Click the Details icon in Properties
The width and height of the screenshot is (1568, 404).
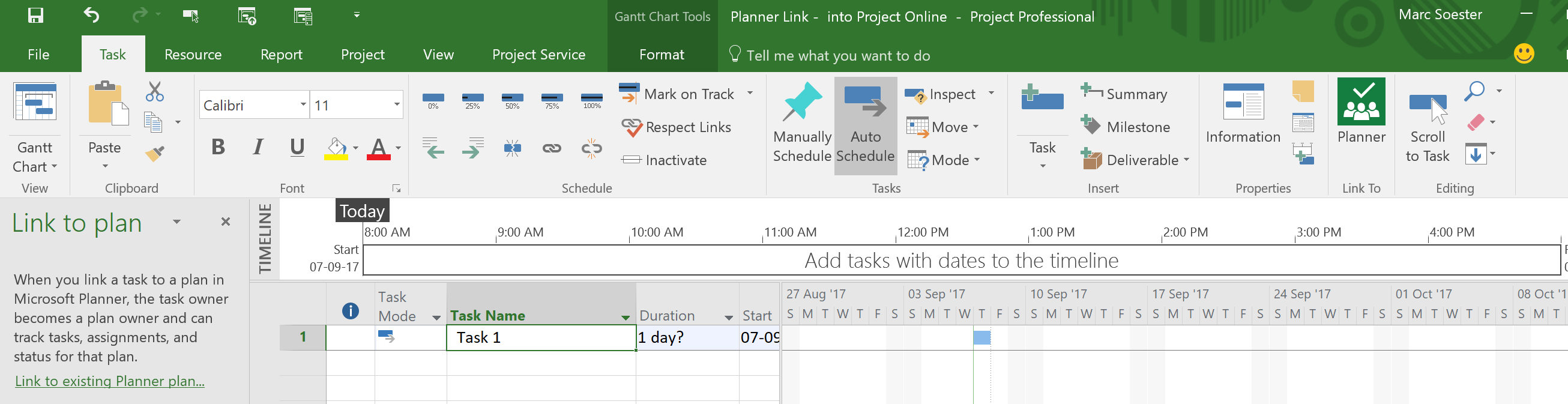coord(1303,122)
